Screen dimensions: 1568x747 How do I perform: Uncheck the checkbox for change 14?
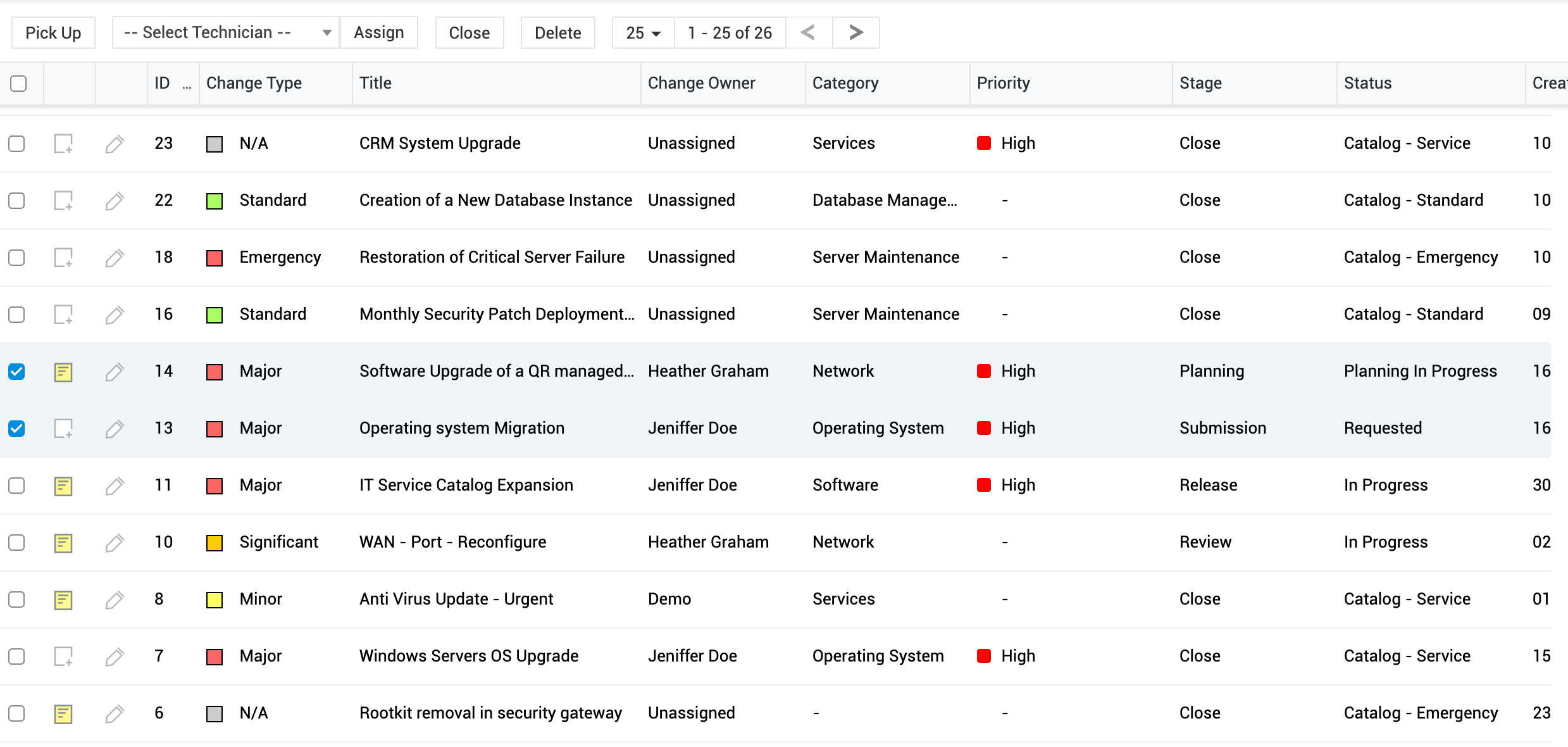[17, 372]
